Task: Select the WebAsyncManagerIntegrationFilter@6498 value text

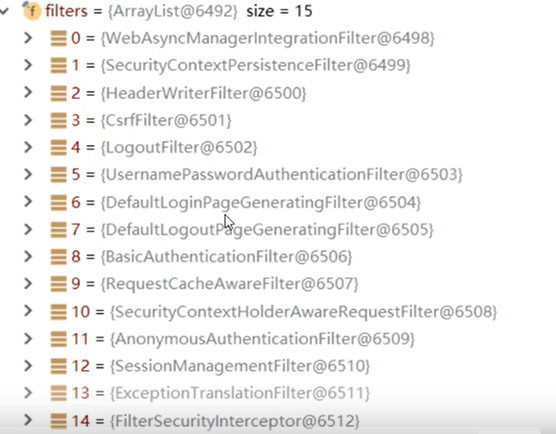Action: (268, 38)
